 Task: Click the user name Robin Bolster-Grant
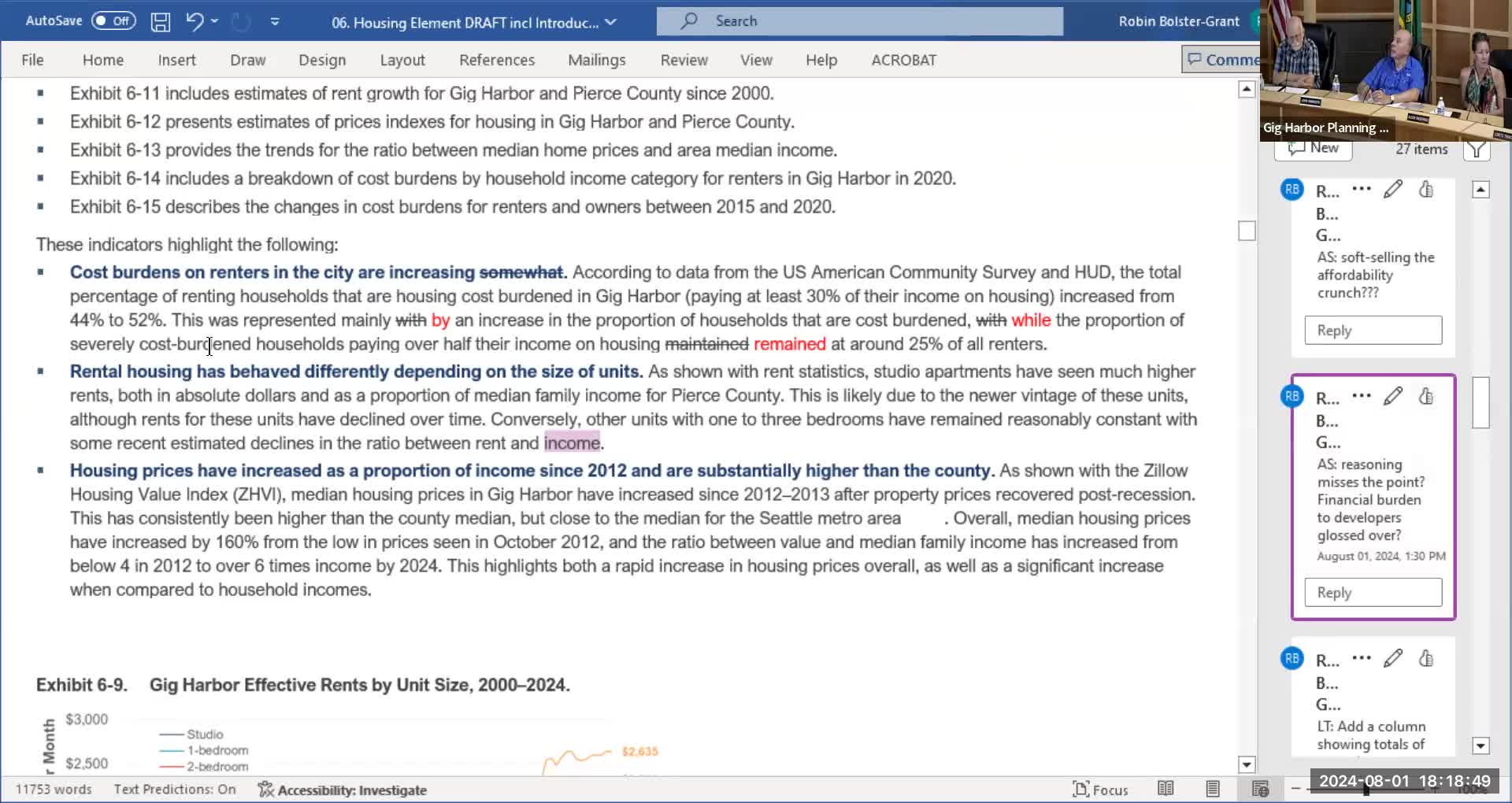point(1179,21)
